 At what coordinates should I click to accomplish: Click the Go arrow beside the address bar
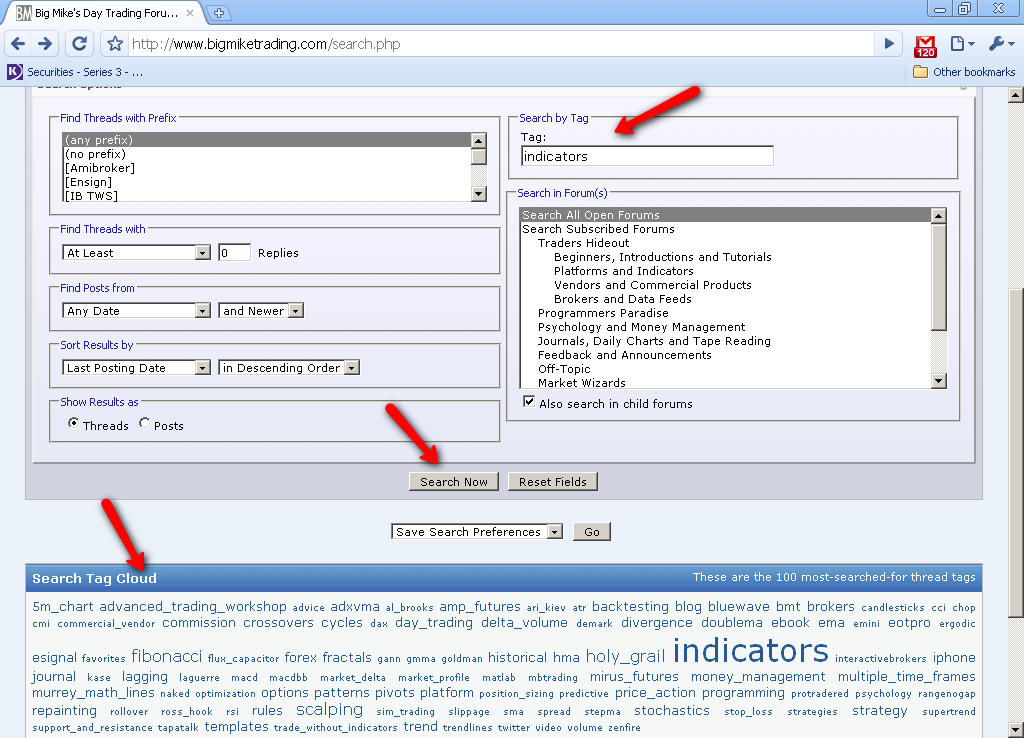point(889,44)
